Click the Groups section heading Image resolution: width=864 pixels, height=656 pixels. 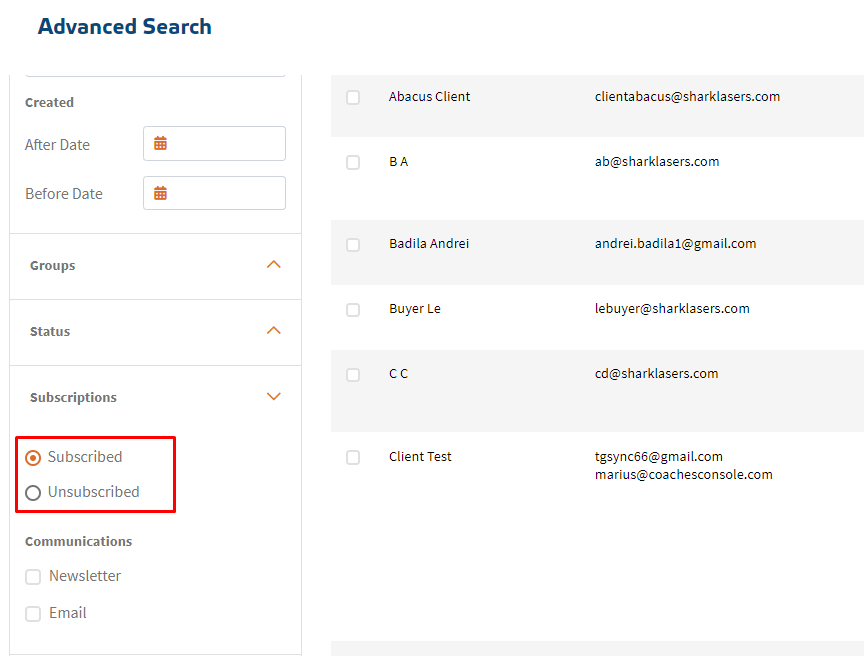(x=53, y=266)
